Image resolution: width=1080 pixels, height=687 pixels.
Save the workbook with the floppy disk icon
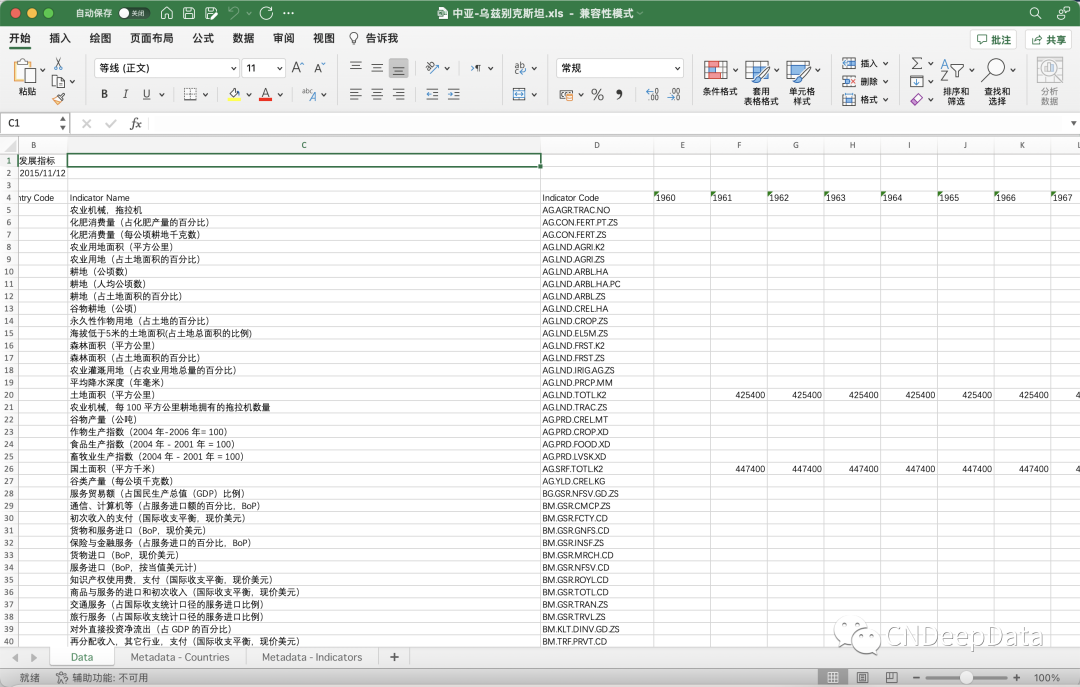189,13
